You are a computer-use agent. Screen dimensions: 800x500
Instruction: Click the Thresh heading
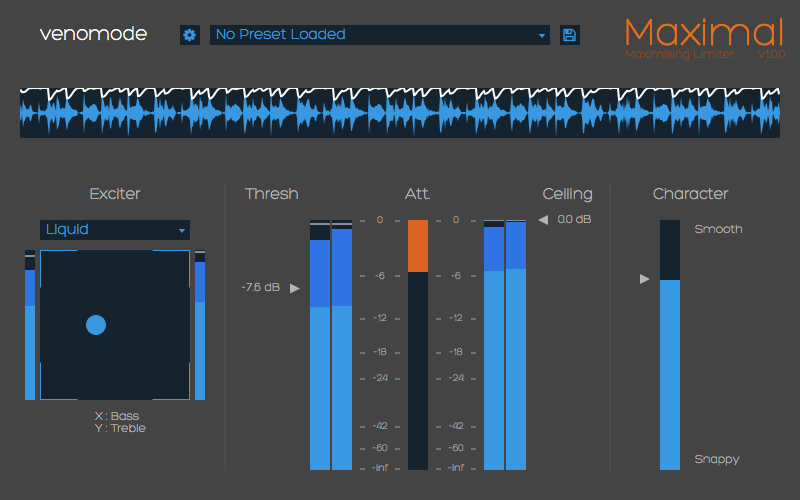pyautogui.click(x=271, y=194)
